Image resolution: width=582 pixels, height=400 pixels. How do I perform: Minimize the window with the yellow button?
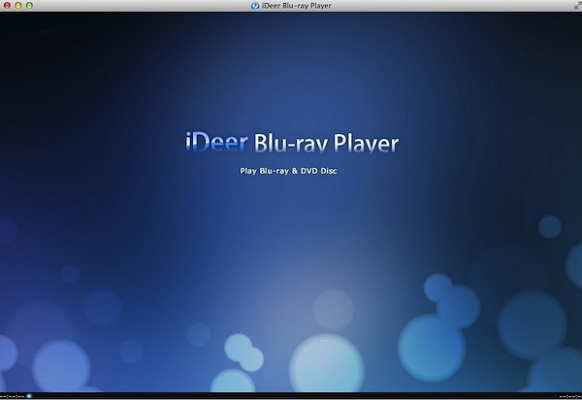[18, 6]
